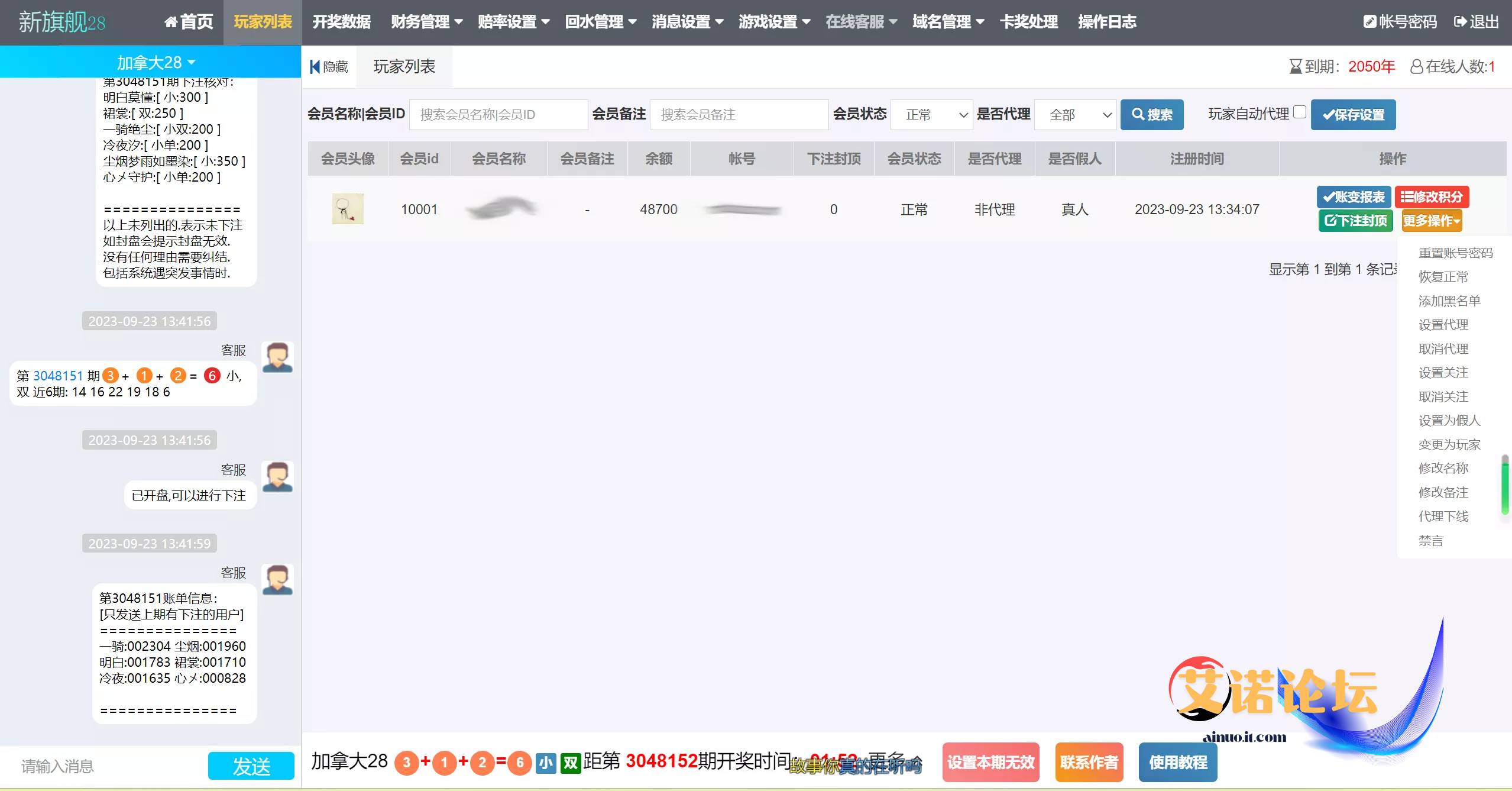This screenshot has width=1512, height=791.
Task: Click the 修改积分 list icon button
Action: (1431, 197)
